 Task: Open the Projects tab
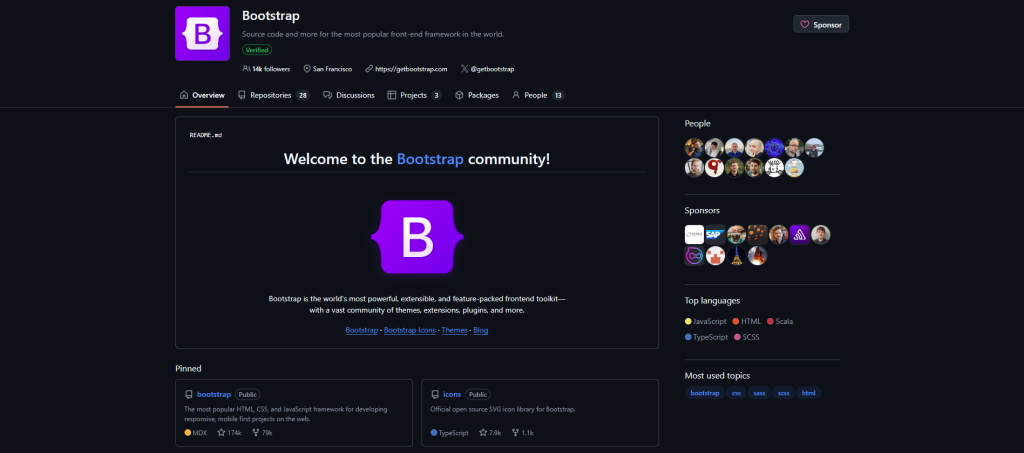coord(414,95)
